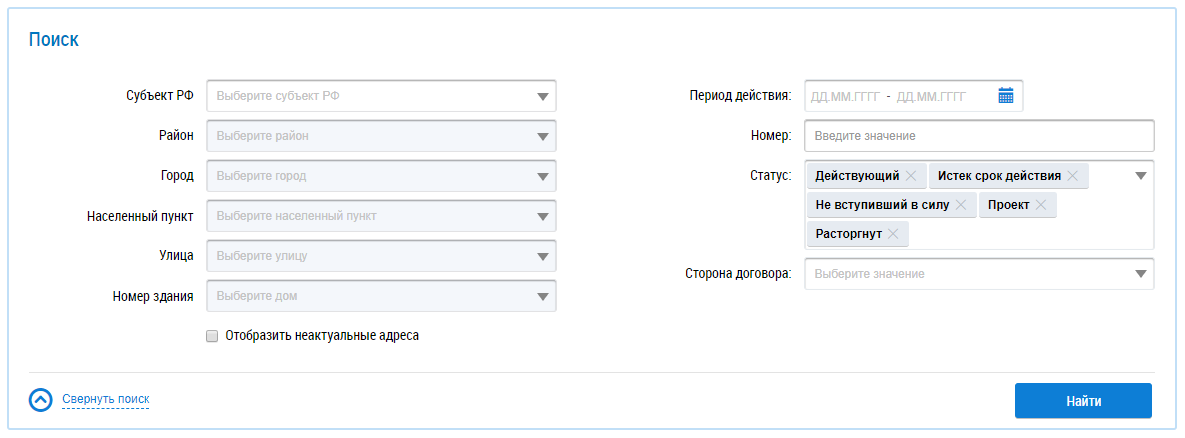
Task: Enable 'Отобразить неактуальные адреса' checkbox
Action: click(x=212, y=336)
